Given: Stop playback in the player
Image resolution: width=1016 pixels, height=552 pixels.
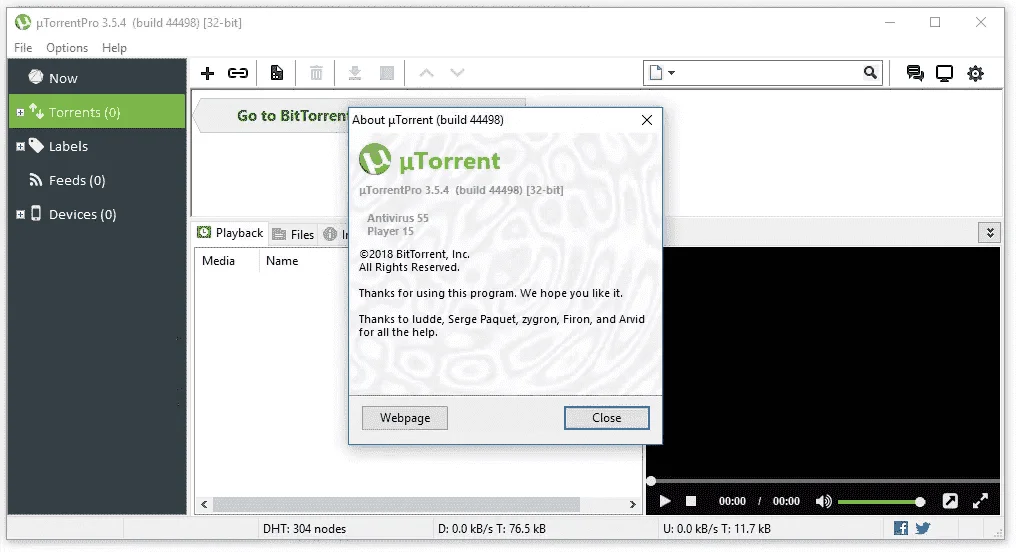Looking at the screenshot, I should click(691, 501).
